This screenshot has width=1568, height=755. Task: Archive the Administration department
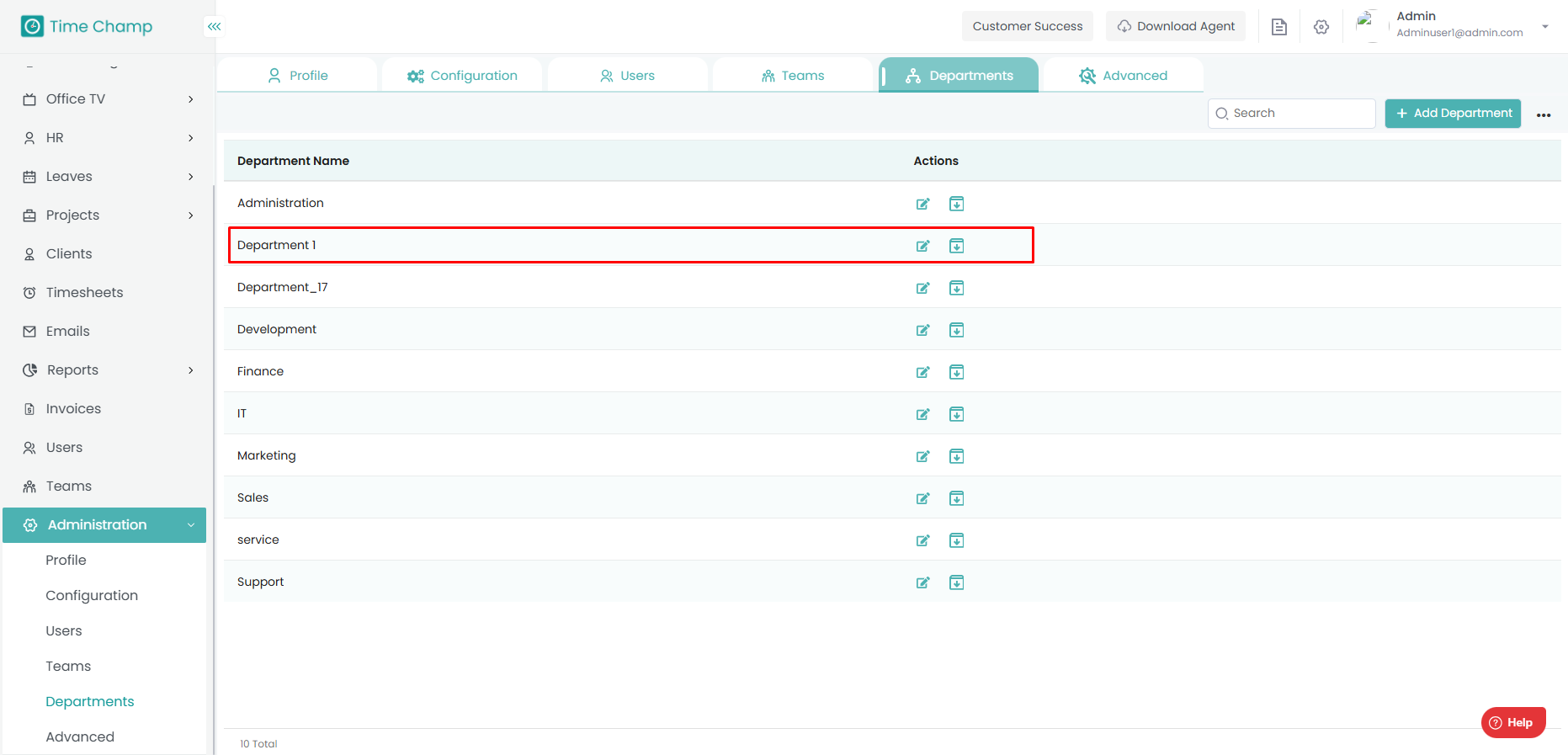957,204
